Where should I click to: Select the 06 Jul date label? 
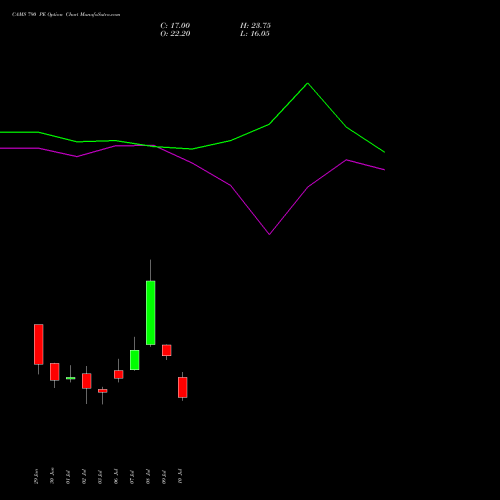click(x=116, y=477)
